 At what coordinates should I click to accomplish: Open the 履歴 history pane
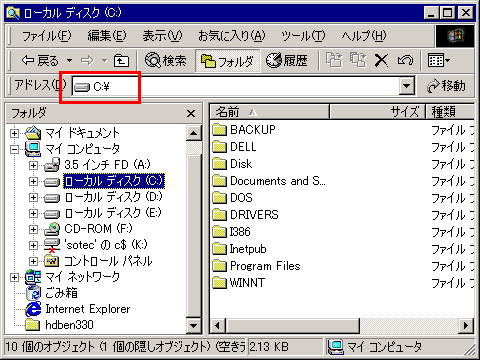[287, 61]
